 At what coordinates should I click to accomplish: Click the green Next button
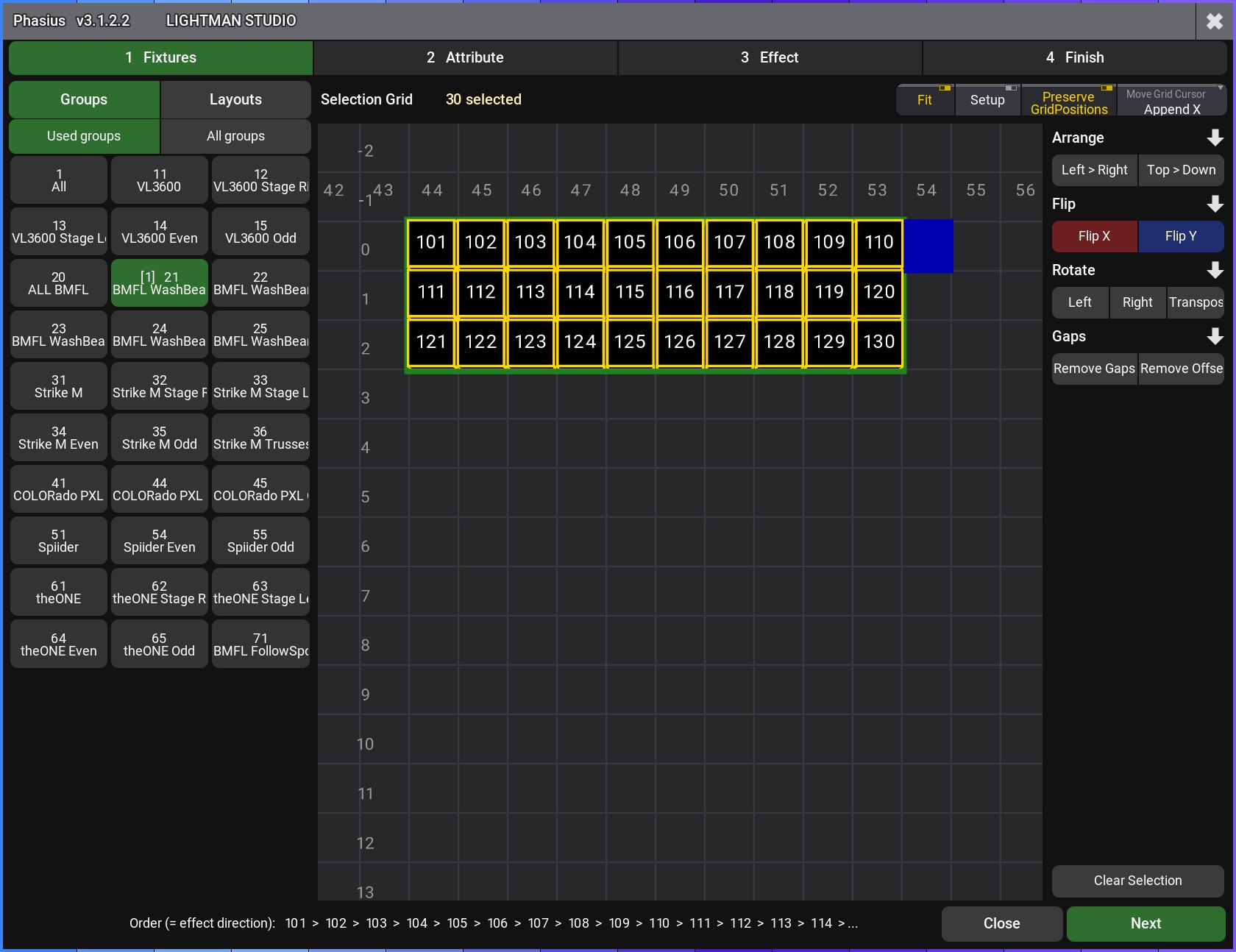[x=1146, y=923]
